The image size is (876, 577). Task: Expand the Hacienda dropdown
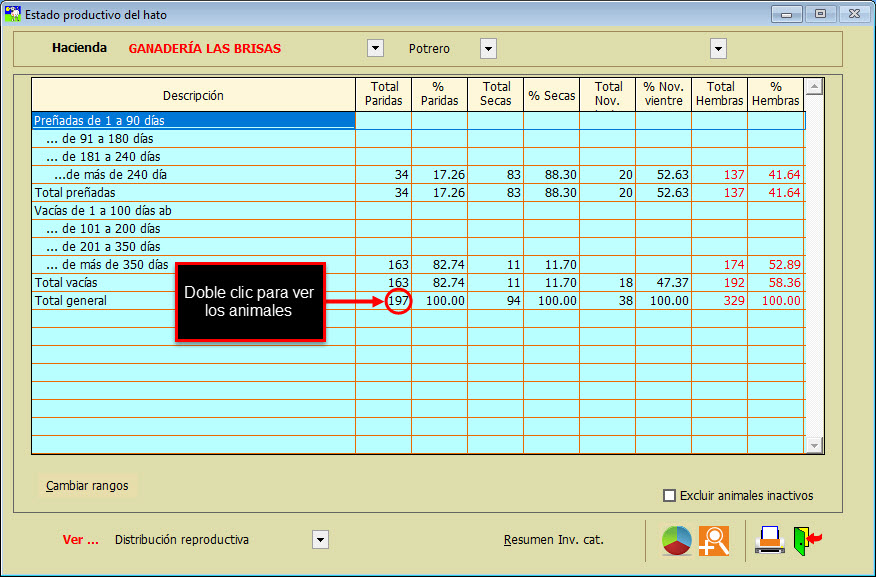click(x=375, y=48)
